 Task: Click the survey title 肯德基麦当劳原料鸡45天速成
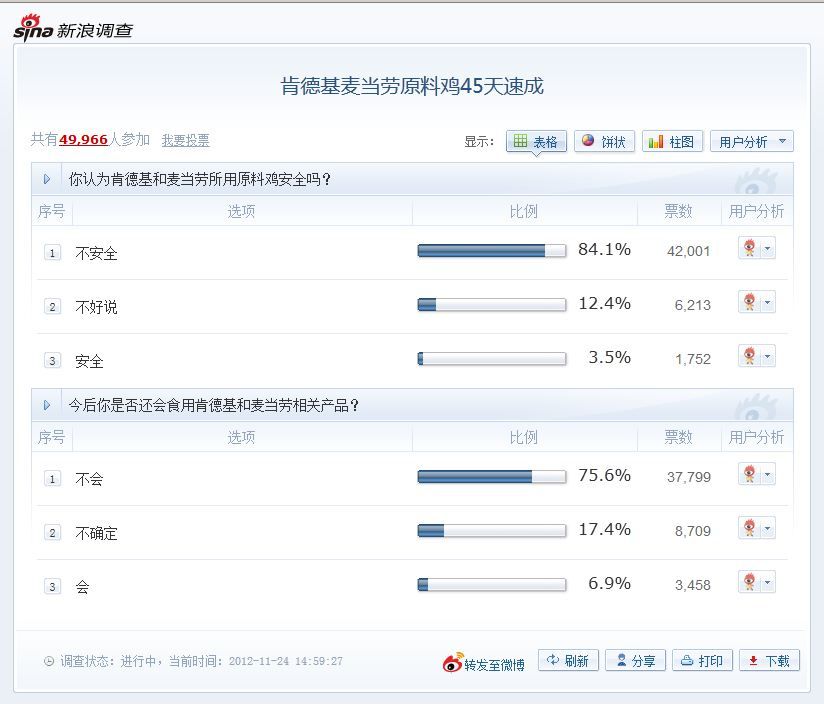[412, 86]
